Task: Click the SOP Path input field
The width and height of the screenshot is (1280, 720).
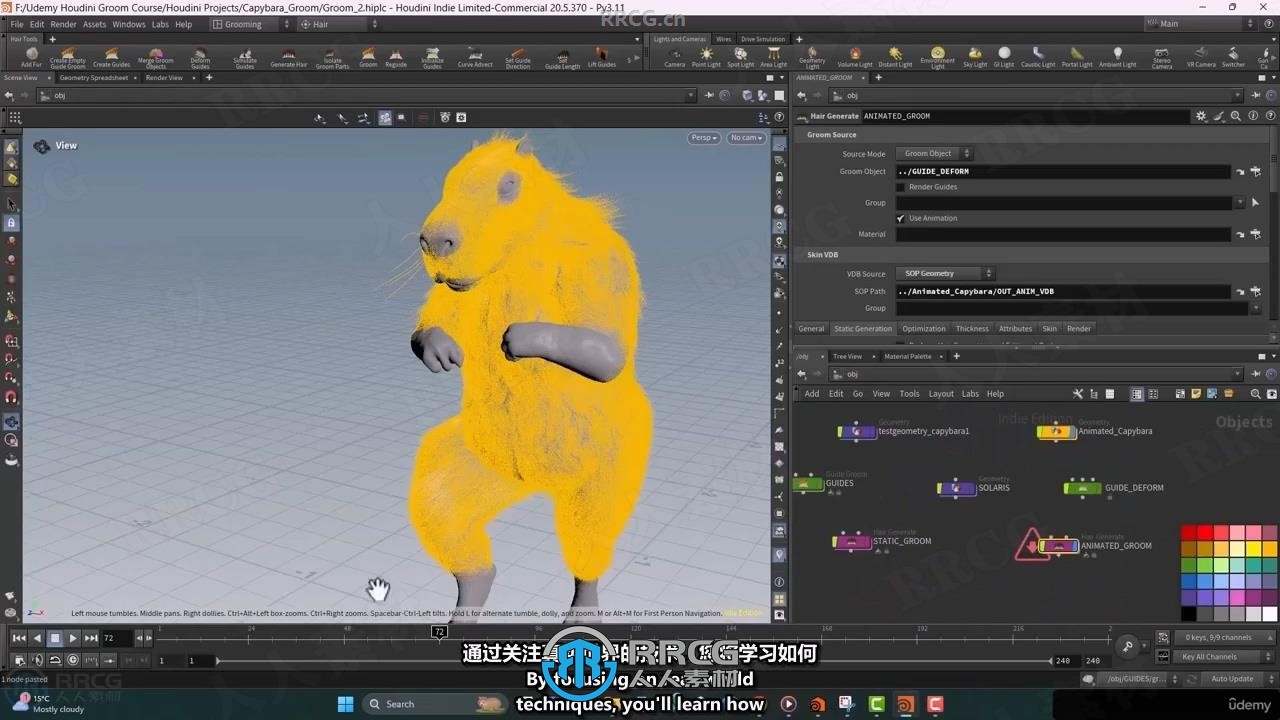Action: [x=1063, y=291]
